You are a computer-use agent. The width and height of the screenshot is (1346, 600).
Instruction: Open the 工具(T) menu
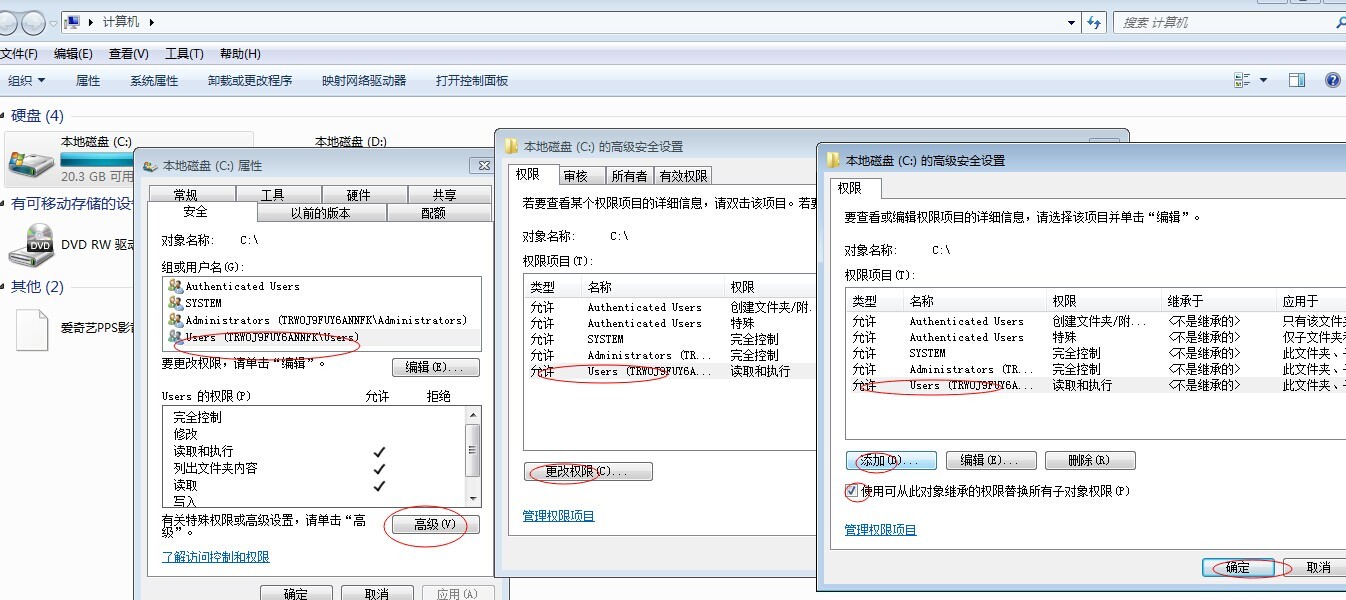click(184, 54)
